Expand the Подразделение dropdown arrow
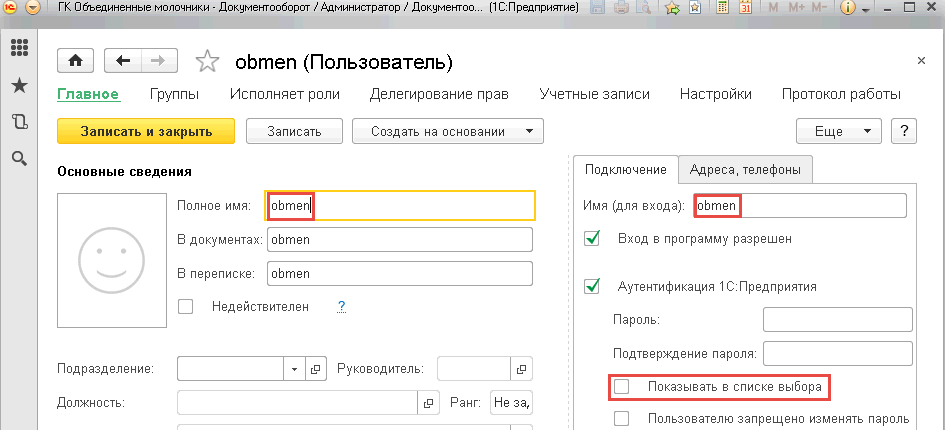 pos(295,368)
